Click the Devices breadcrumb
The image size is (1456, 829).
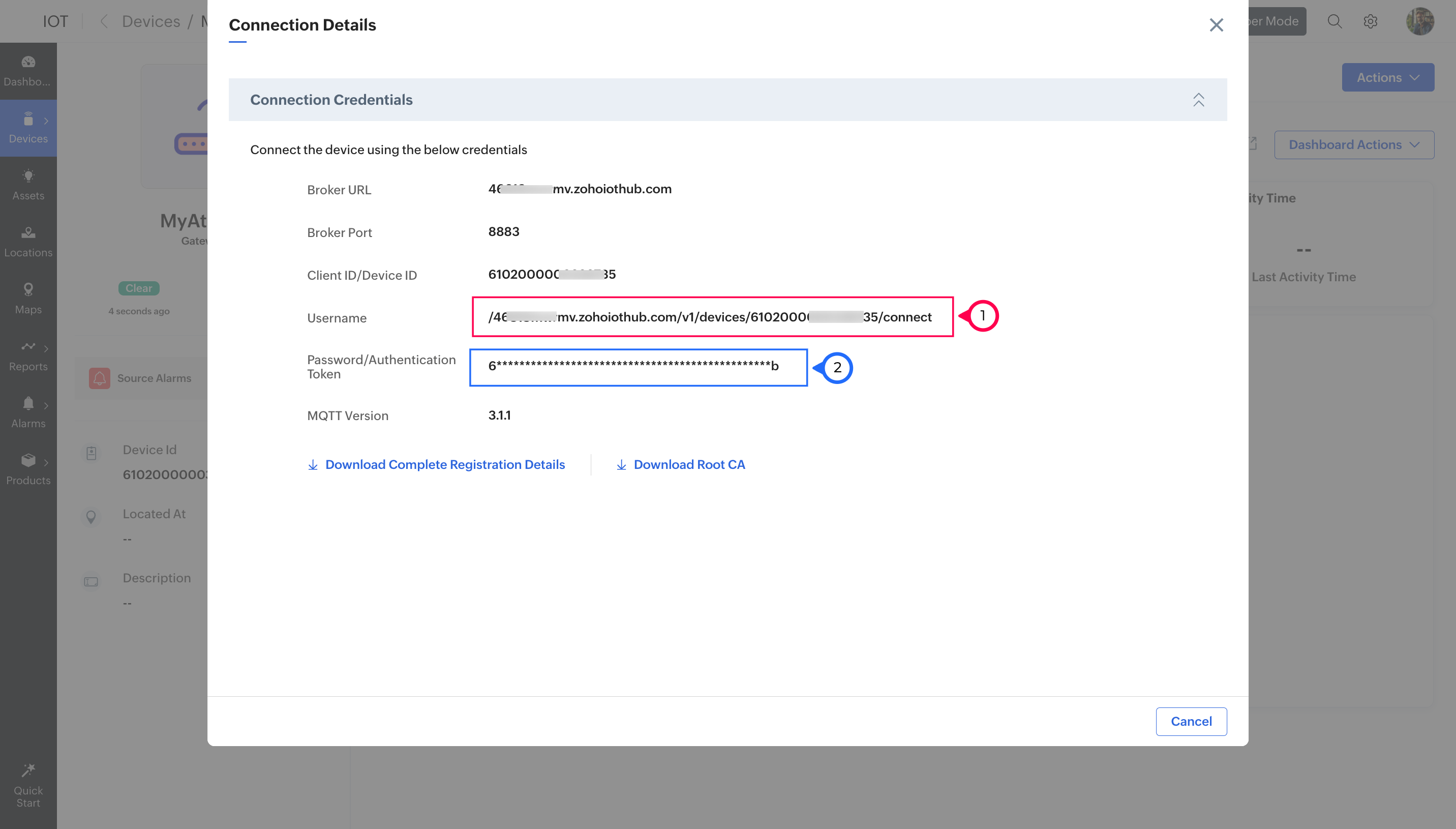(151, 22)
